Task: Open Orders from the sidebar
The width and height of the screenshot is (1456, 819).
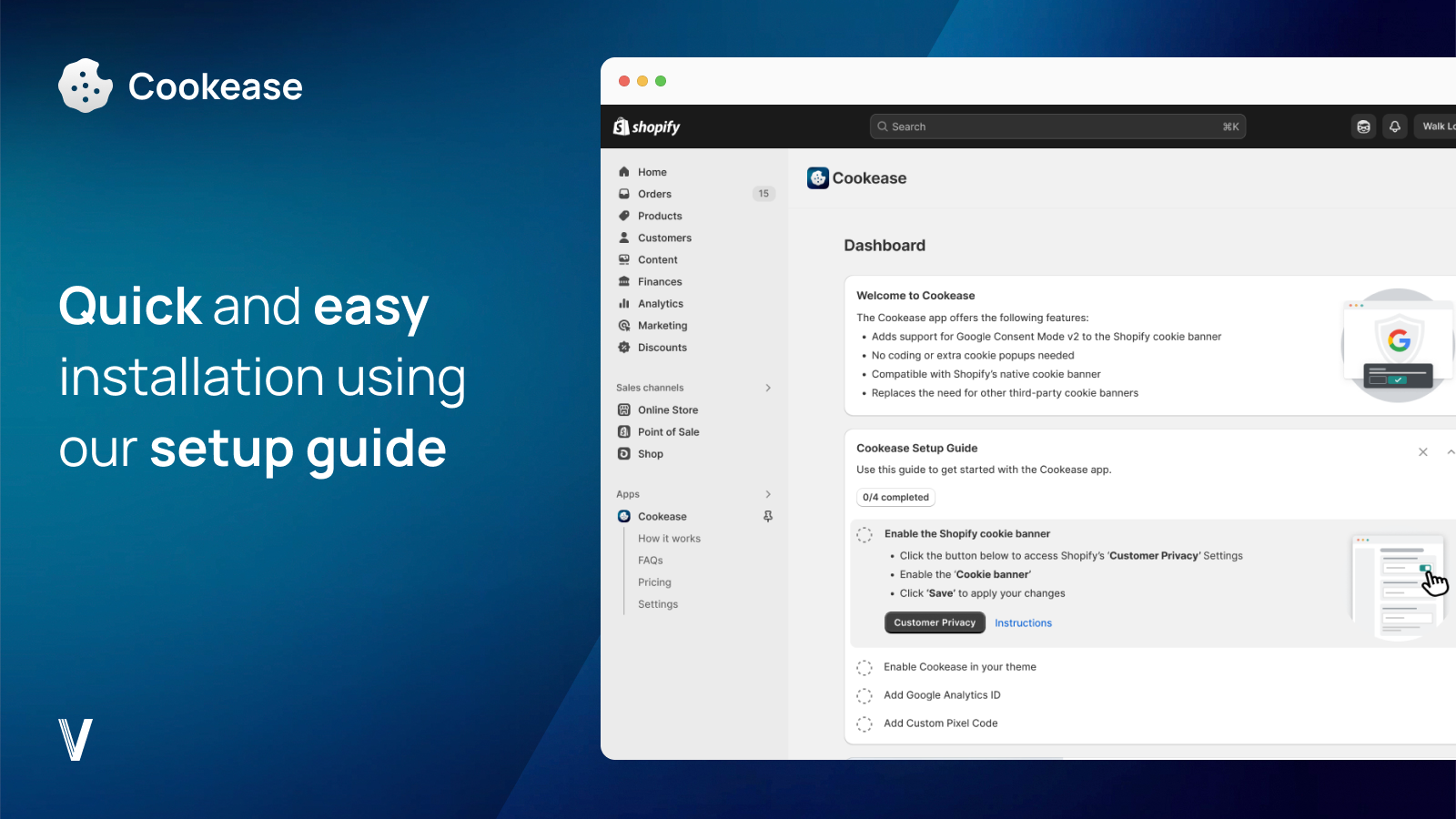Action: pos(655,193)
